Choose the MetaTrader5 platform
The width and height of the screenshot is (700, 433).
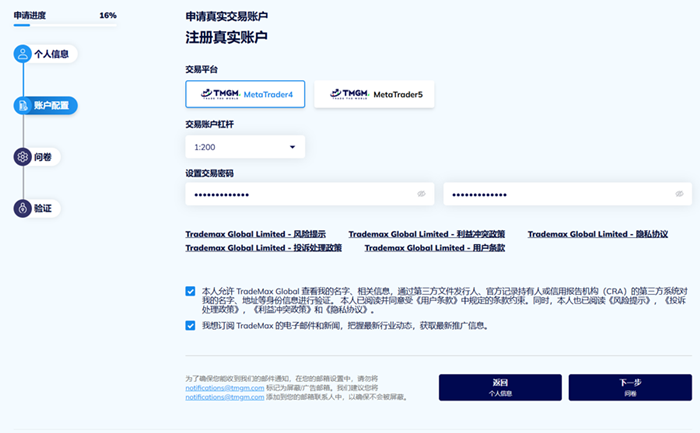tap(374, 94)
